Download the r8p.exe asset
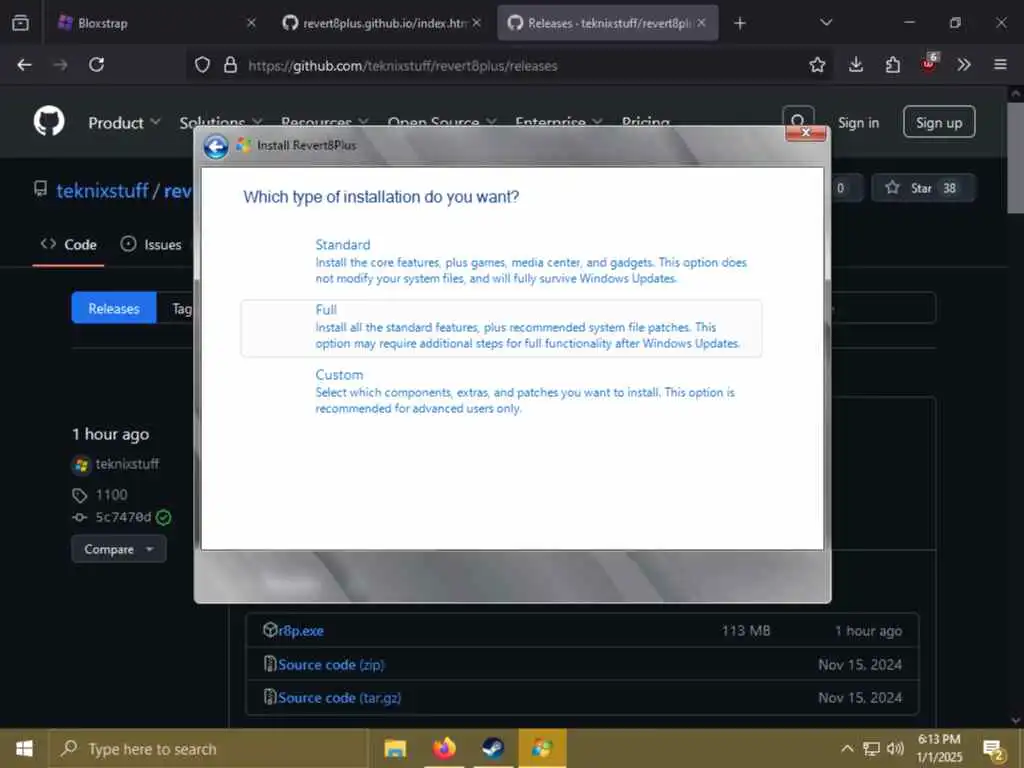The height and width of the screenshot is (768, 1024). tap(300, 631)
